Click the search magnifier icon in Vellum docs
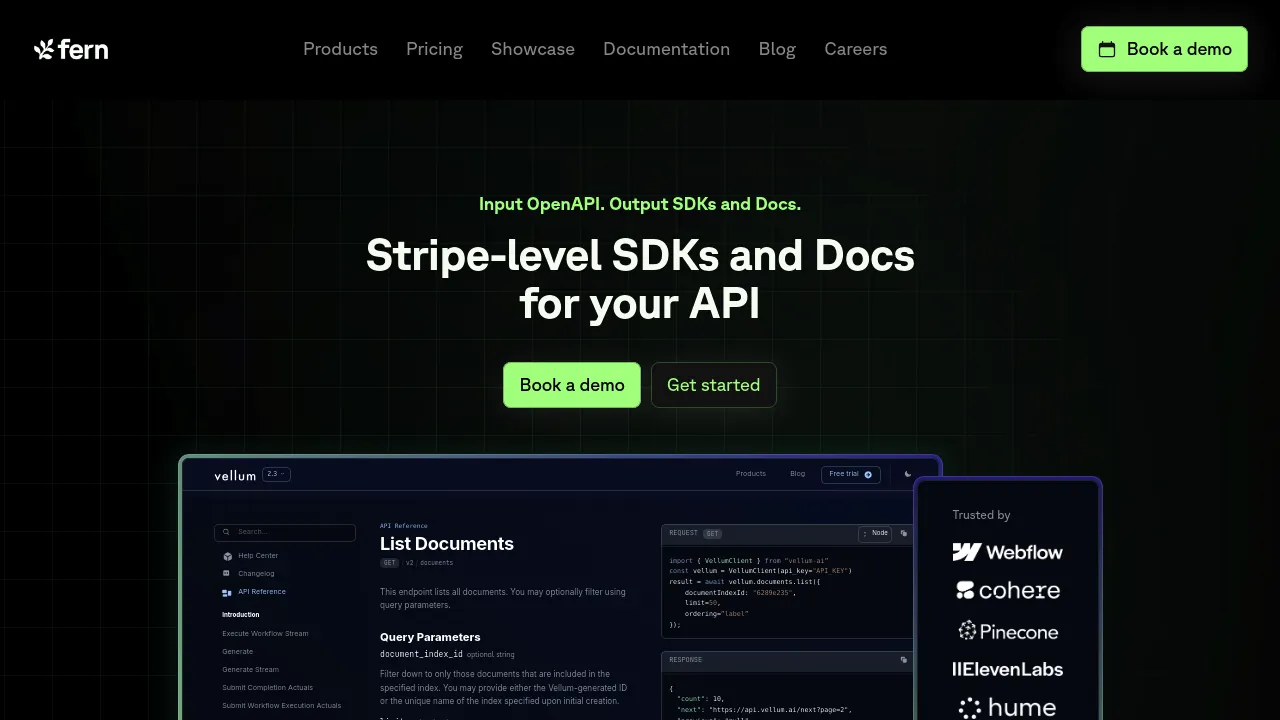Screen dimensions: 1280x720 pyautogui.click(x=227, y=532)
